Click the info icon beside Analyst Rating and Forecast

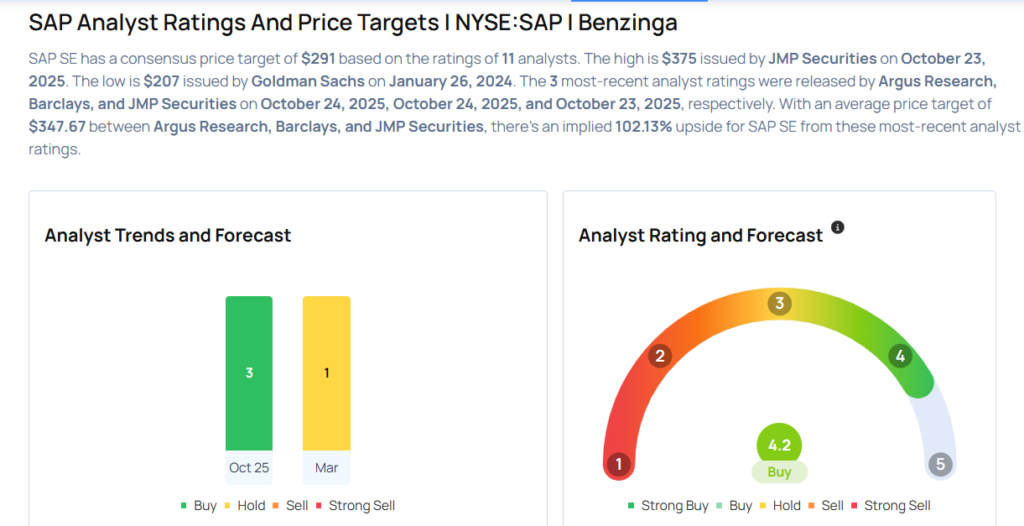click(x=838, y=228)
